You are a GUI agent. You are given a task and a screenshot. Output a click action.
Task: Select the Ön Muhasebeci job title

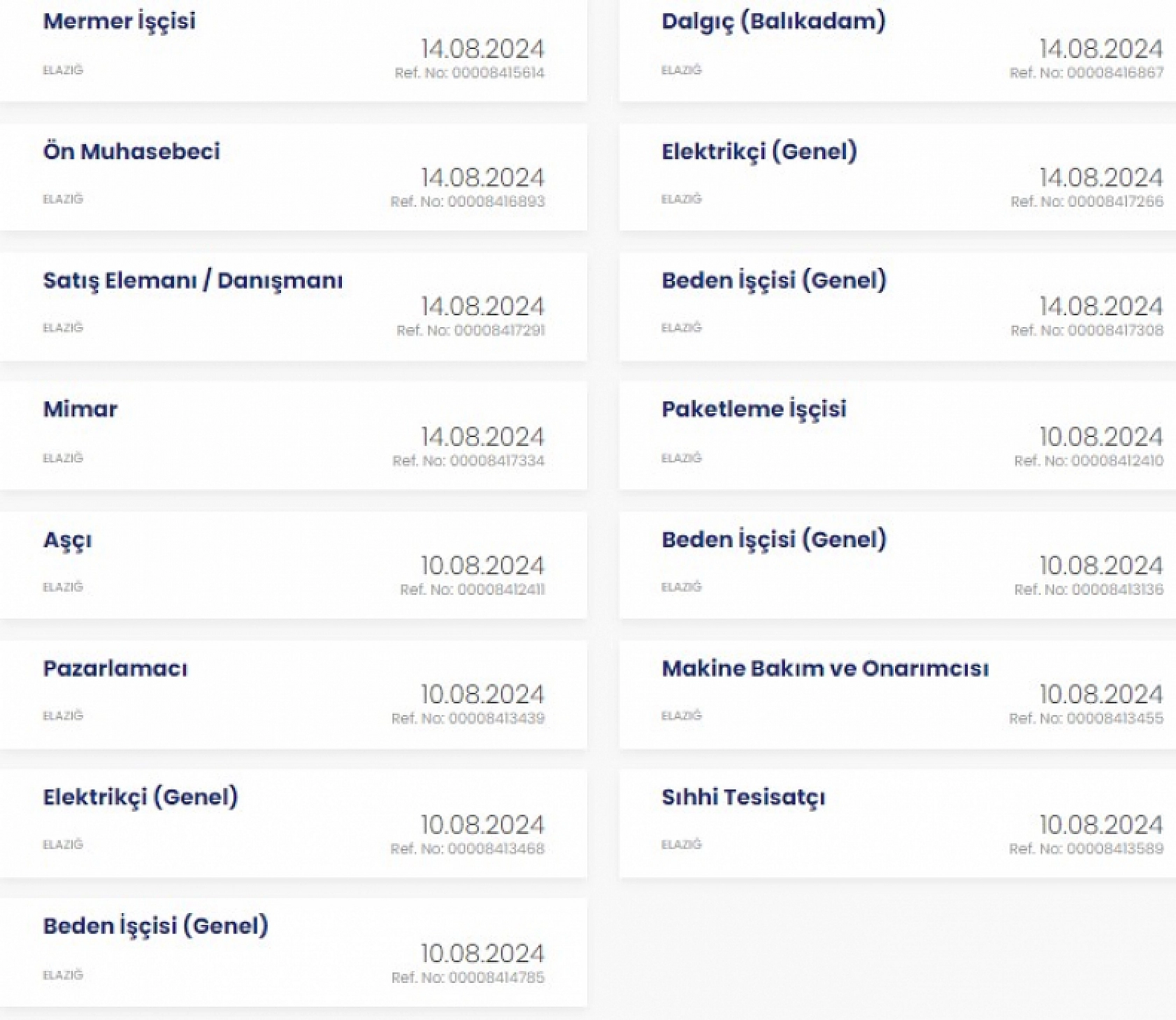(x=131, y=152)
